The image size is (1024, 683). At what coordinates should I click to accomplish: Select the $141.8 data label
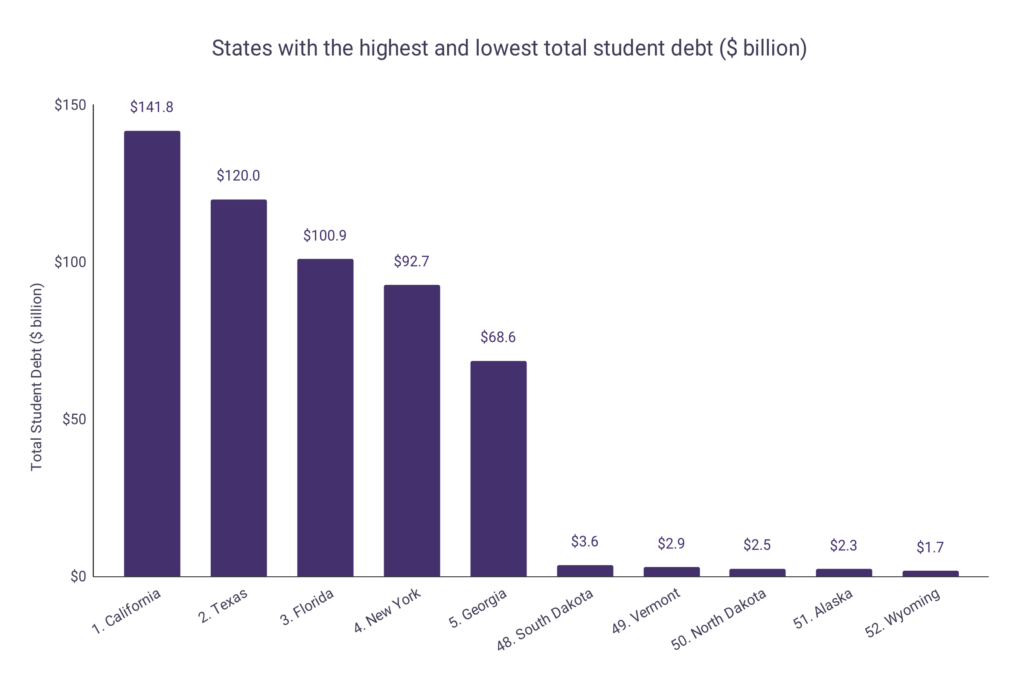152,107
